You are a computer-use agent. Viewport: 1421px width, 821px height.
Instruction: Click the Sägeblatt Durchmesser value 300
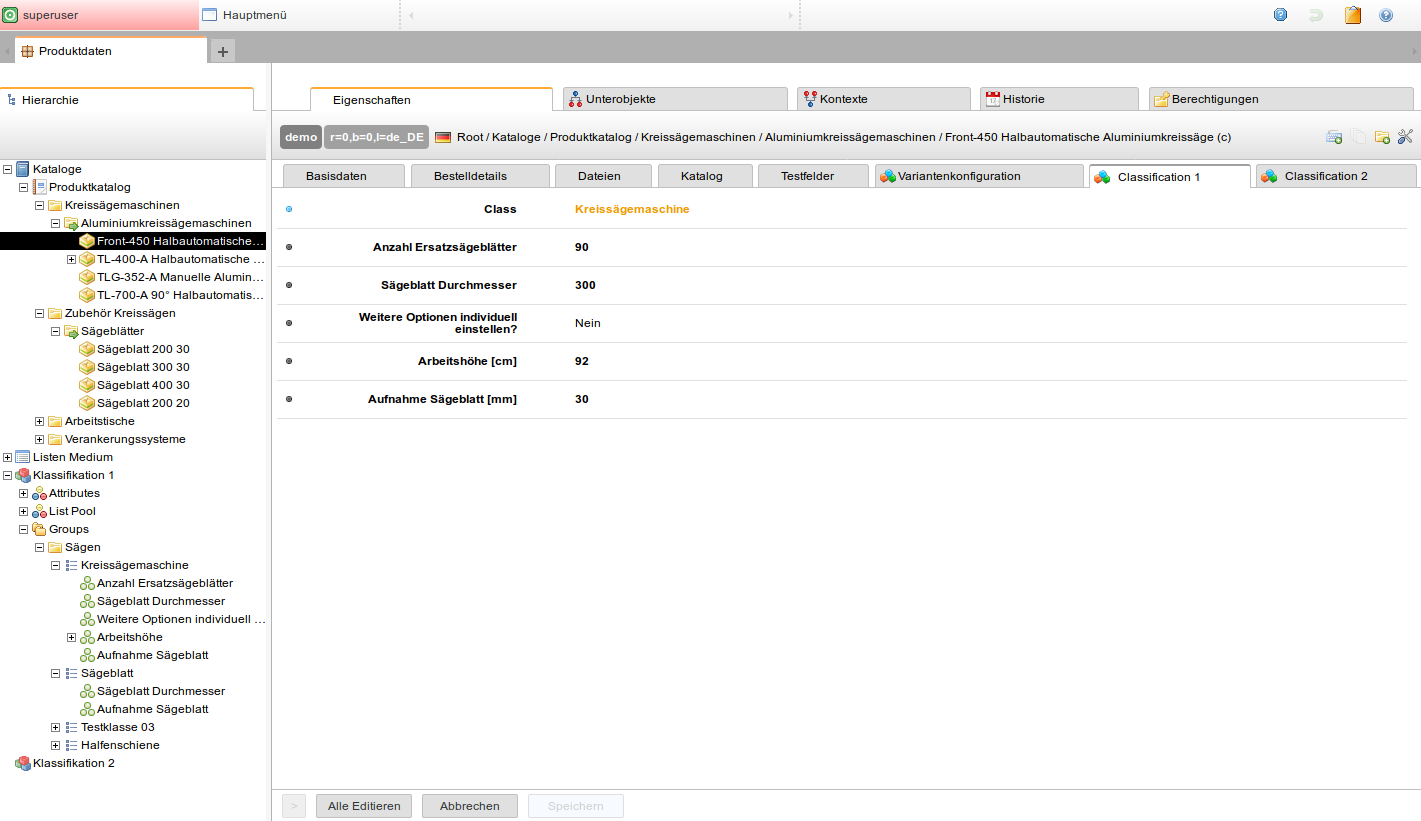pos(585,285)
